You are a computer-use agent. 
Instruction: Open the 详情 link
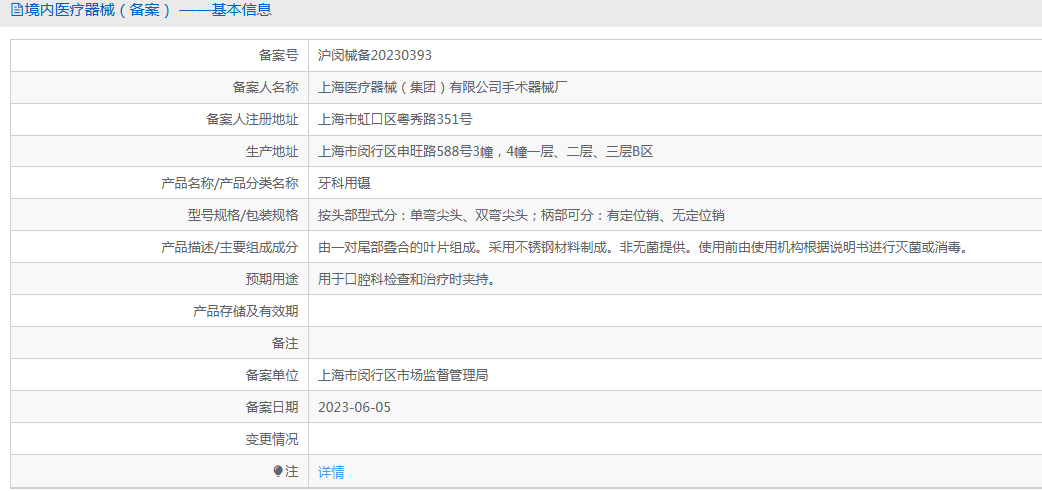[x=331, y=472]
